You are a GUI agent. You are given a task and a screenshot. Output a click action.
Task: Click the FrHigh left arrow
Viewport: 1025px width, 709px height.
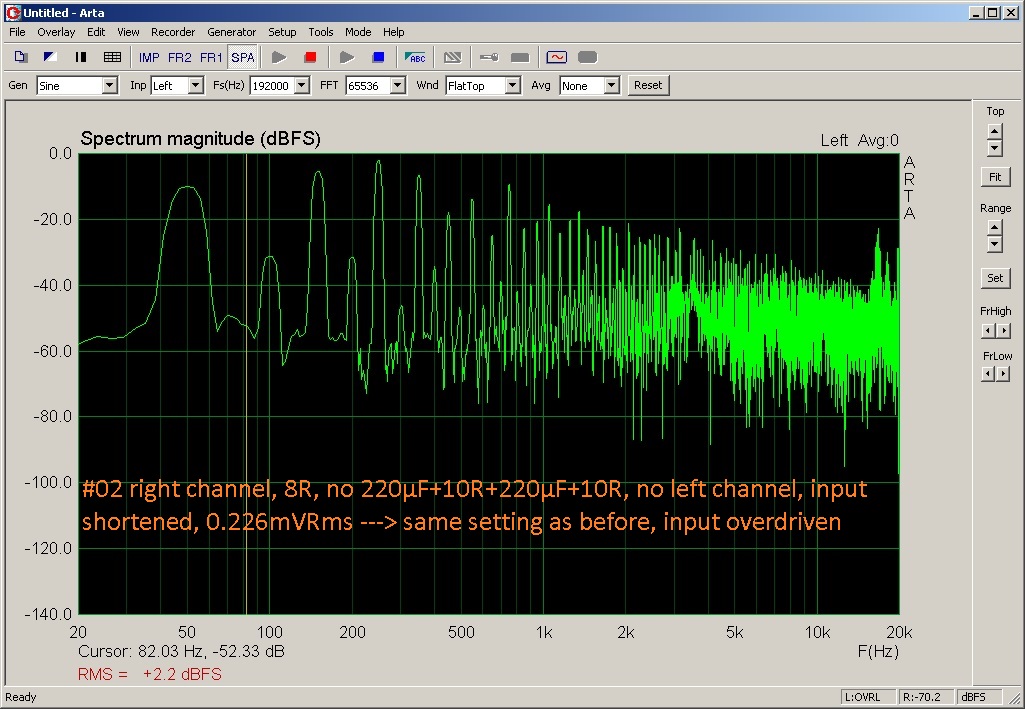click(x=988, y=331)
